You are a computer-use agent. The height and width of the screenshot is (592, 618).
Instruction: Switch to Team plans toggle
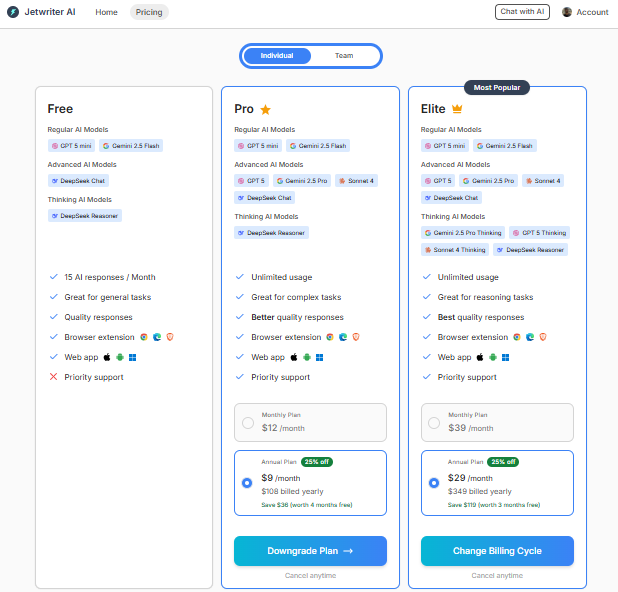(344, 56)
